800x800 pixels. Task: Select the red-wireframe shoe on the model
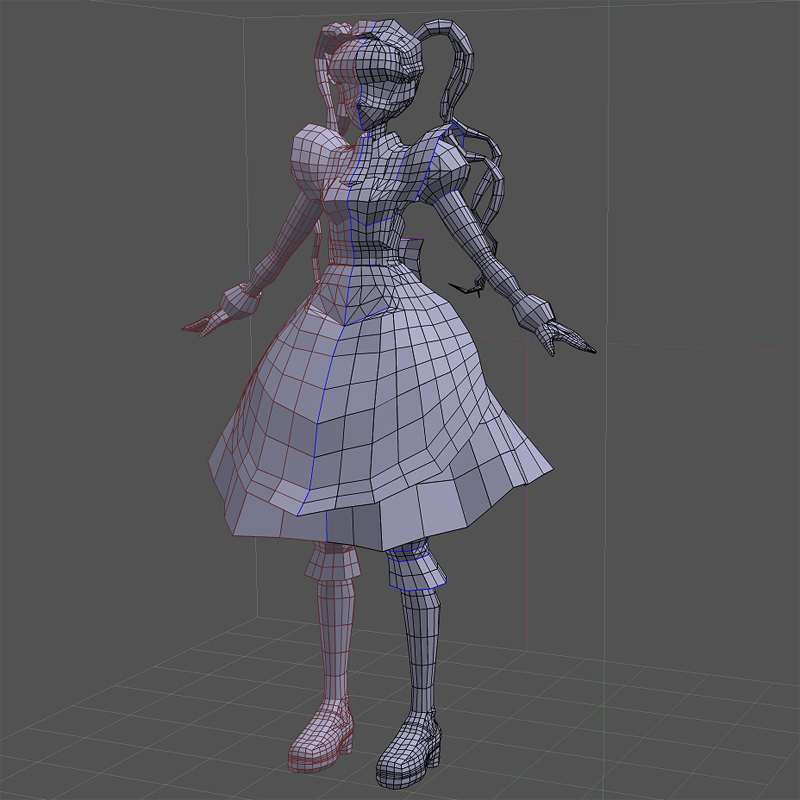point(320,736)
